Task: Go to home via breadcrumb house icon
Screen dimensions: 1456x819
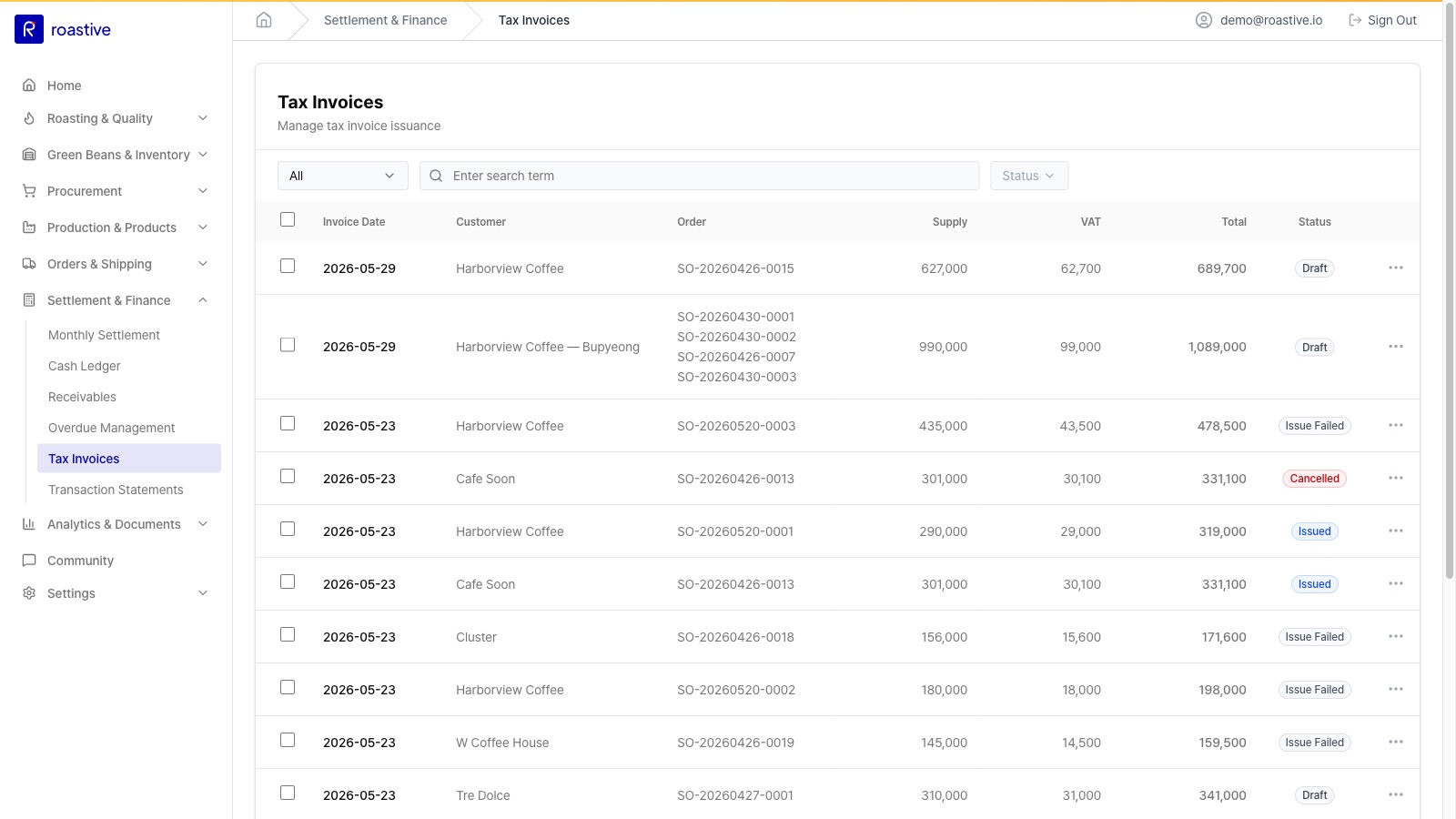Action: (x=264, y=20)
